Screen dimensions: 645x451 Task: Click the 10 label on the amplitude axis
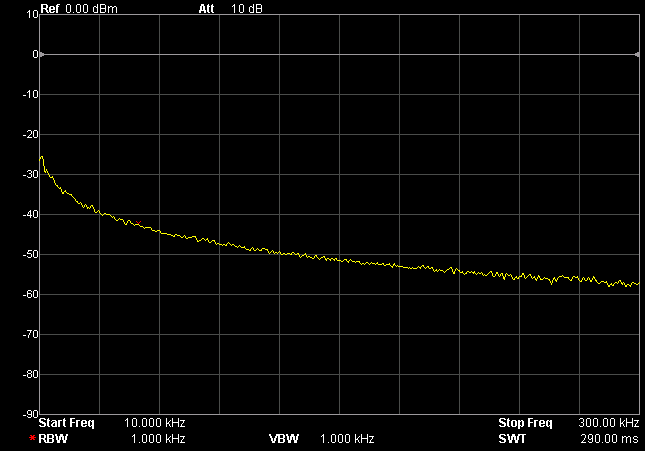coord(32,15)
